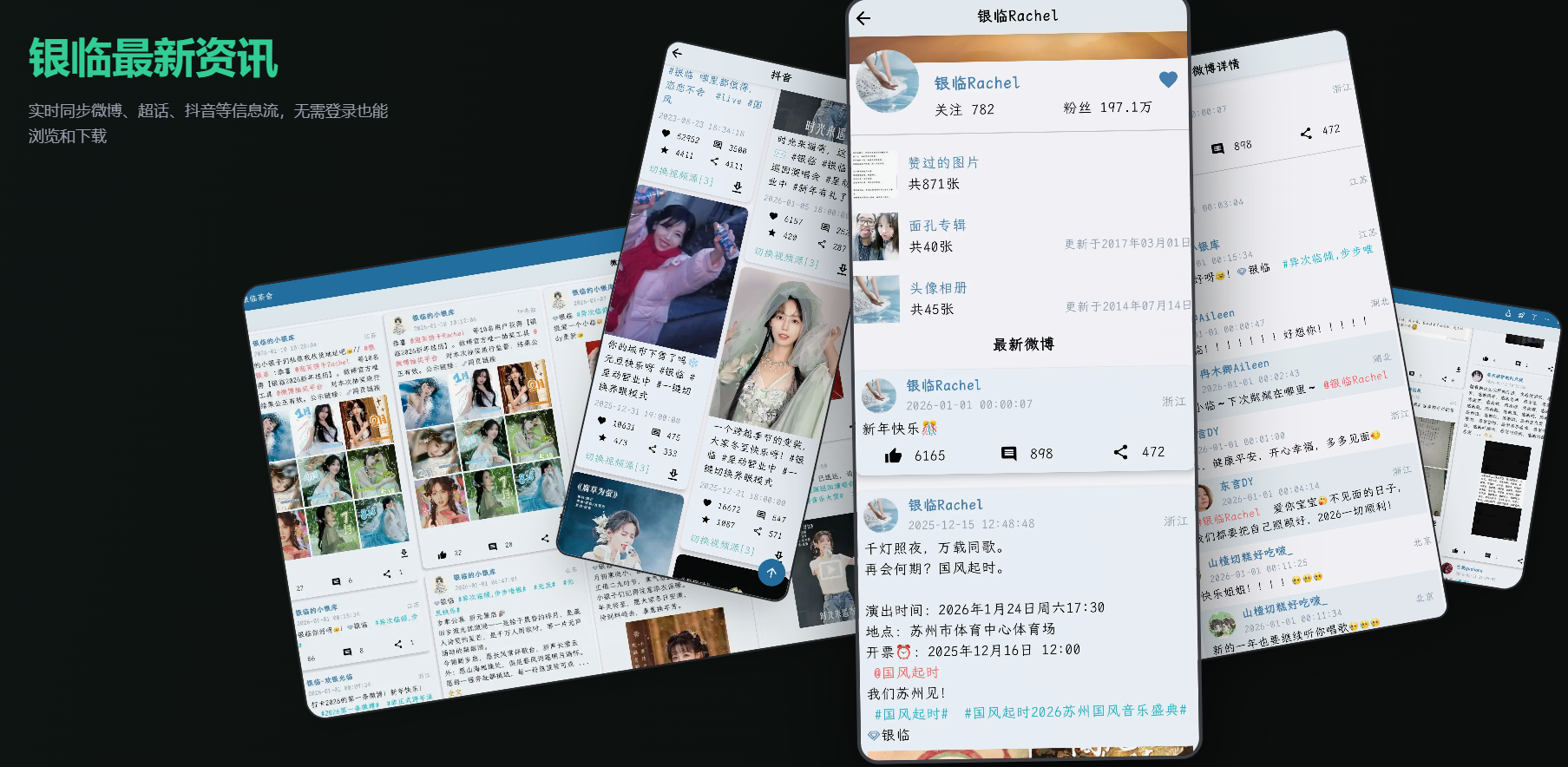Open the @国风起时 mention link

(x=906, y=672)
